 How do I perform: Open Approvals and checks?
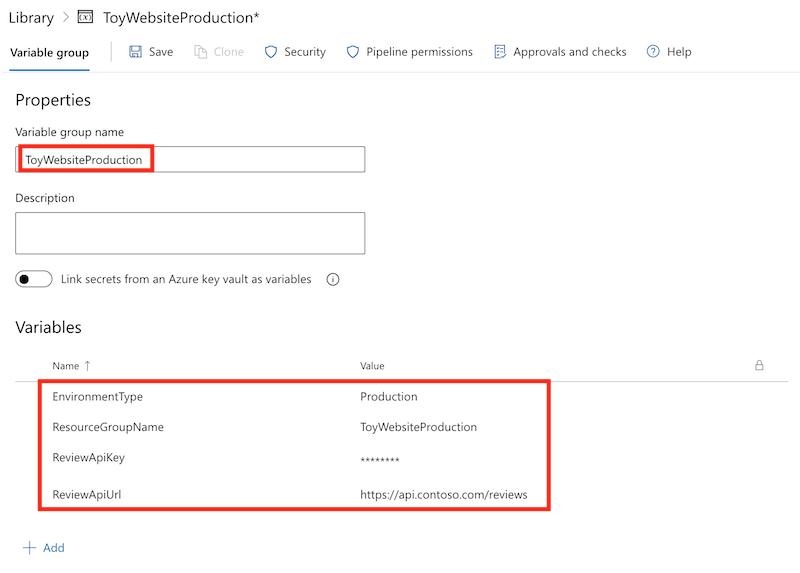click(569, 52)
